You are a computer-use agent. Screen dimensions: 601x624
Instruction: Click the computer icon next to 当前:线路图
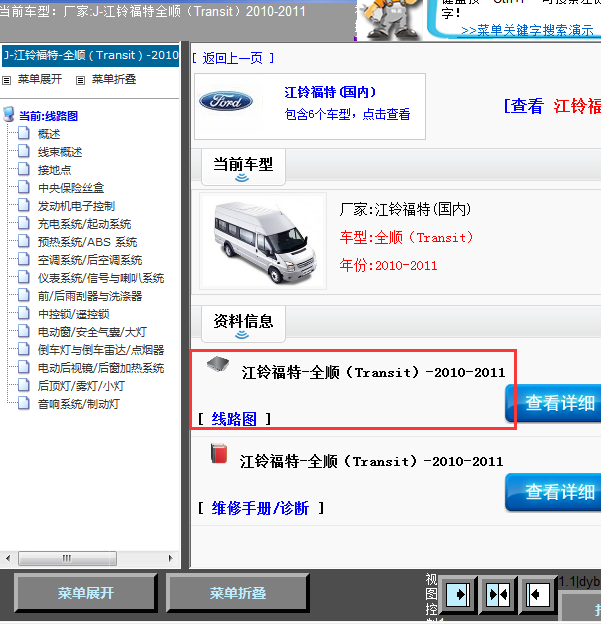(x=8, y=114)
